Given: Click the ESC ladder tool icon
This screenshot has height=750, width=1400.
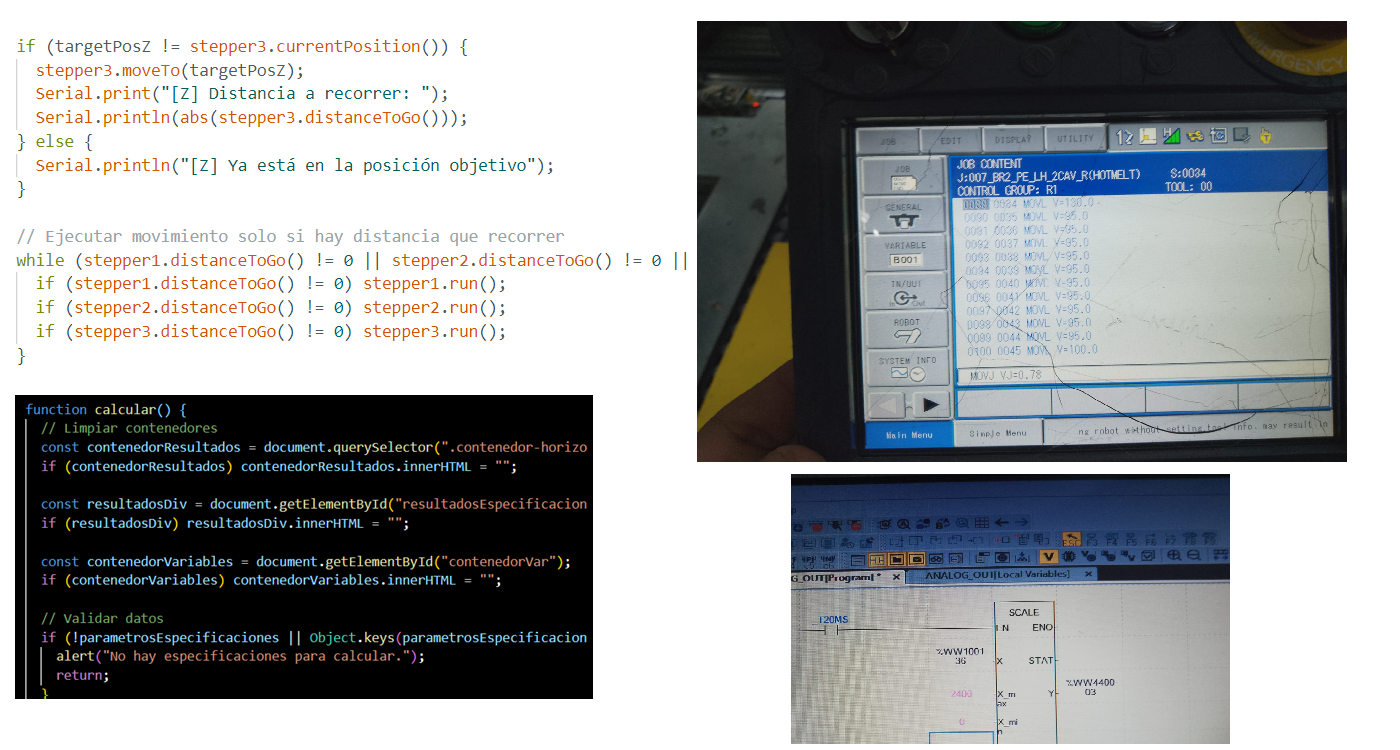Looking at the screenshot, I should pos(1071,539).
